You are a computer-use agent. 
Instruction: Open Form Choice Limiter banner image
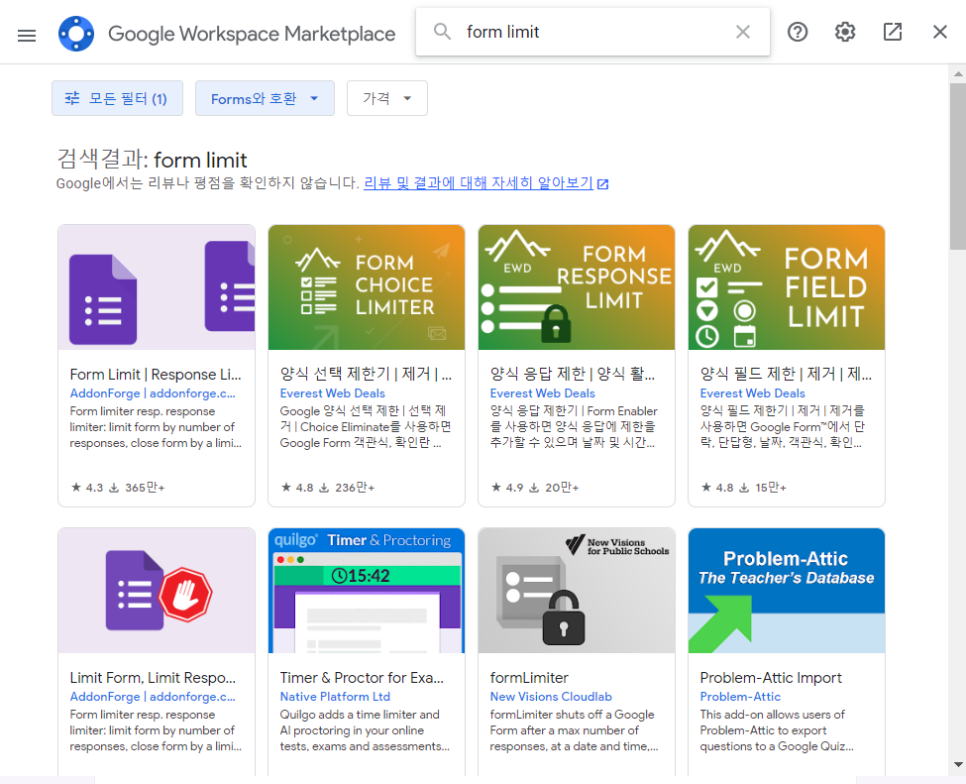coord(367,288)
